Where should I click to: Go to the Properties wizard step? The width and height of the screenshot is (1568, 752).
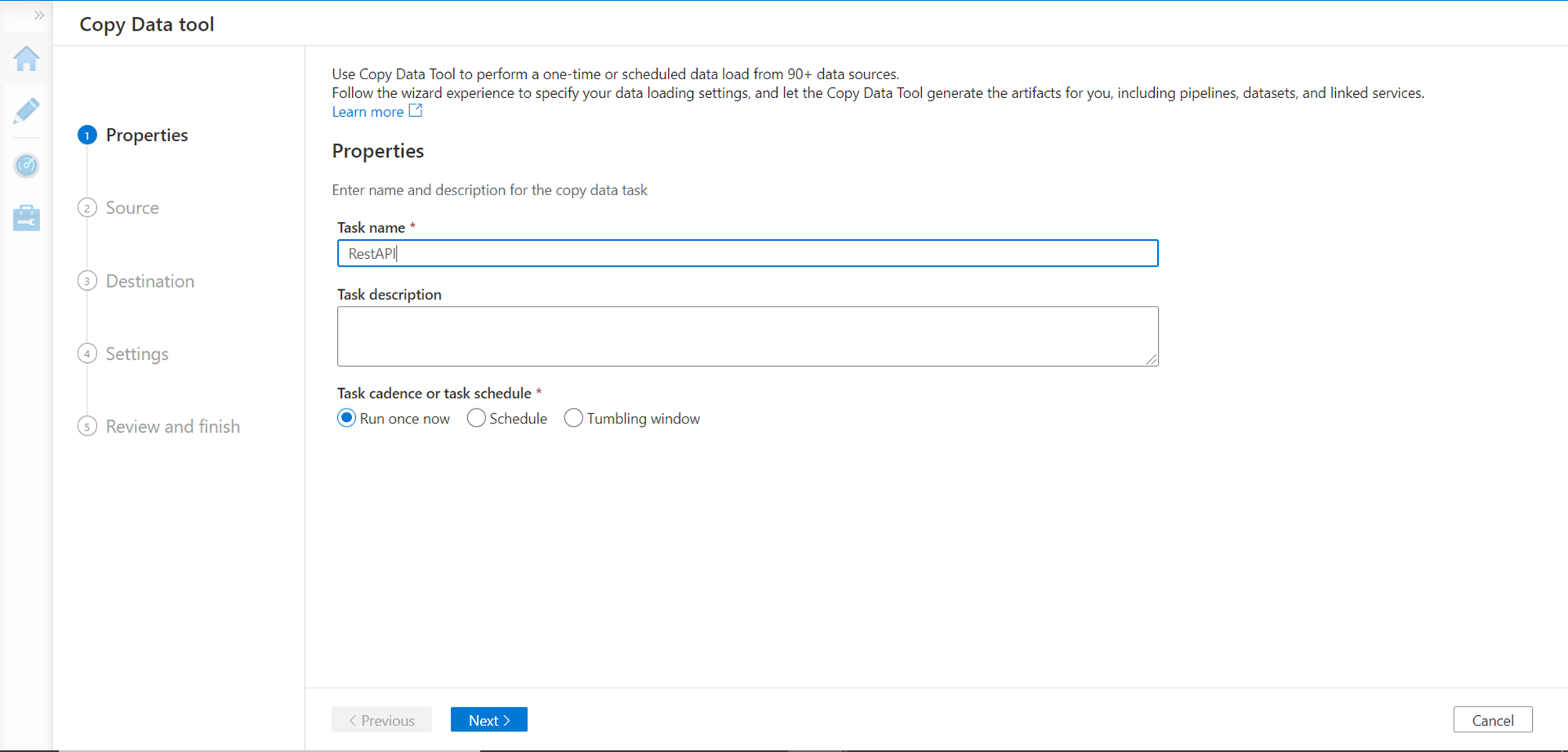[x=147, y=135]
